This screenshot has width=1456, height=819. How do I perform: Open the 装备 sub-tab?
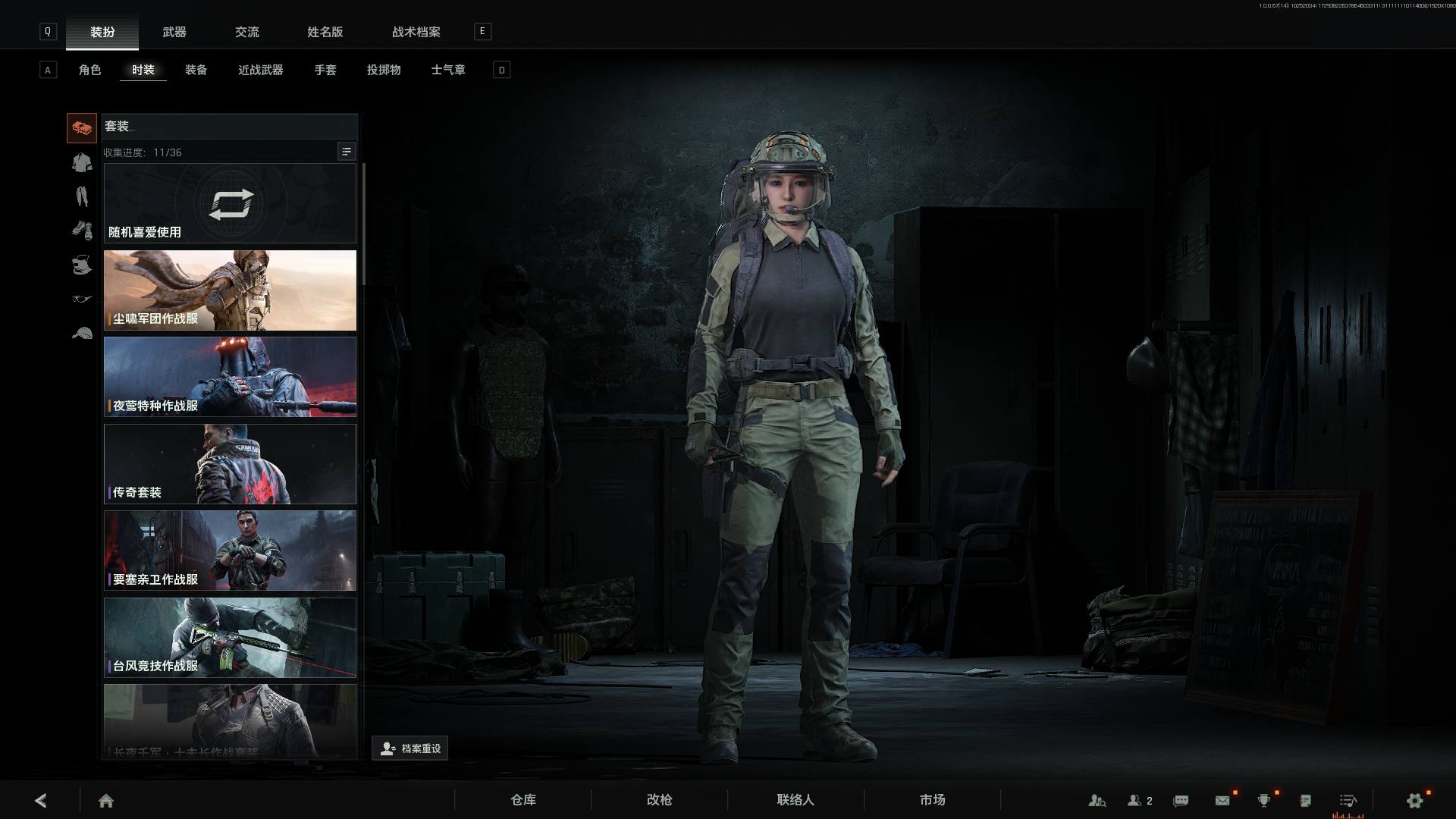pyautogui.click(x=196, y=70)
